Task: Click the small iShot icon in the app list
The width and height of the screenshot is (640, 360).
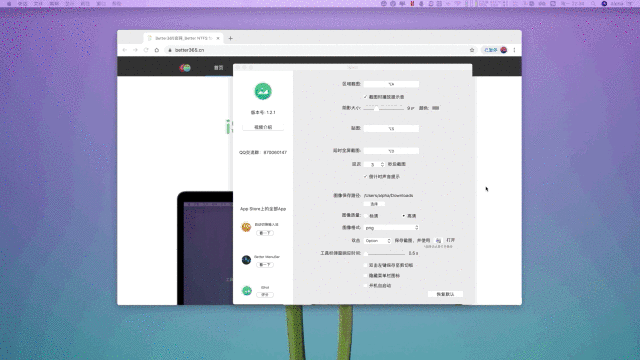Action: pyautogui.click(x=247, y=291)
